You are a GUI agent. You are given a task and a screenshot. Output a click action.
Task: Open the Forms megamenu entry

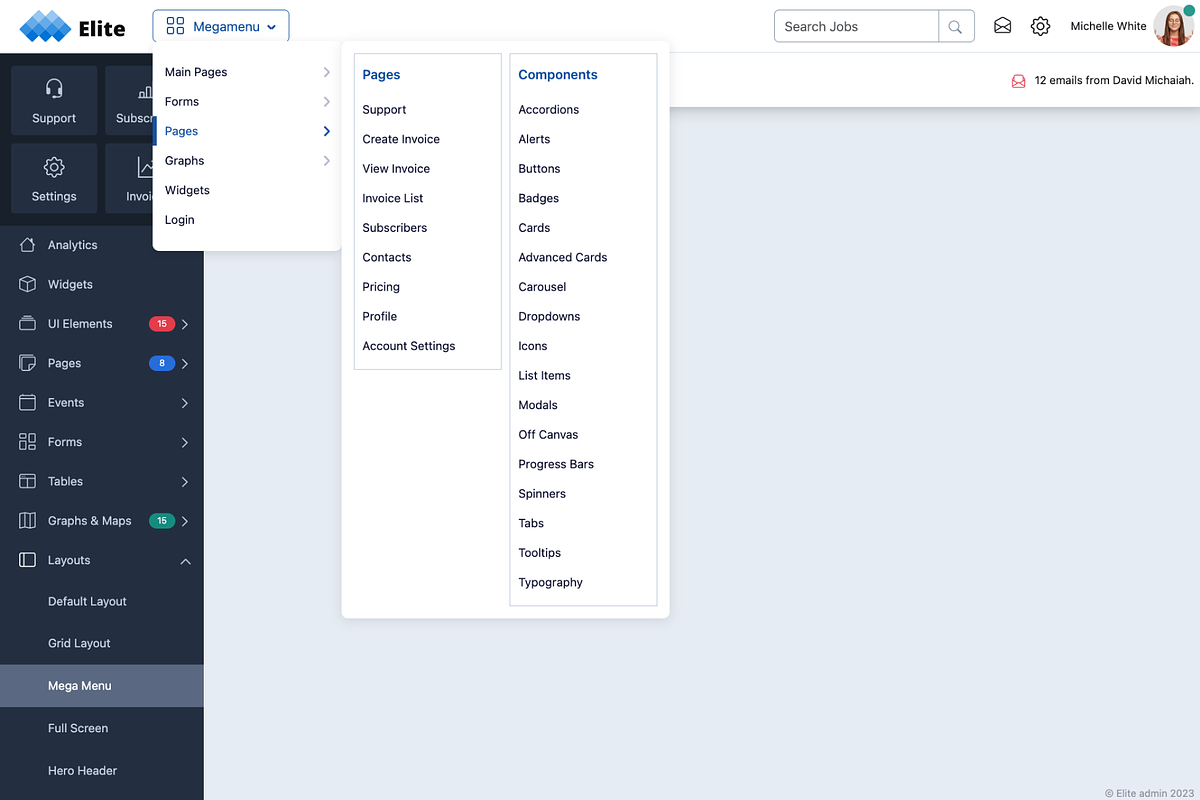tap(182, 101)
